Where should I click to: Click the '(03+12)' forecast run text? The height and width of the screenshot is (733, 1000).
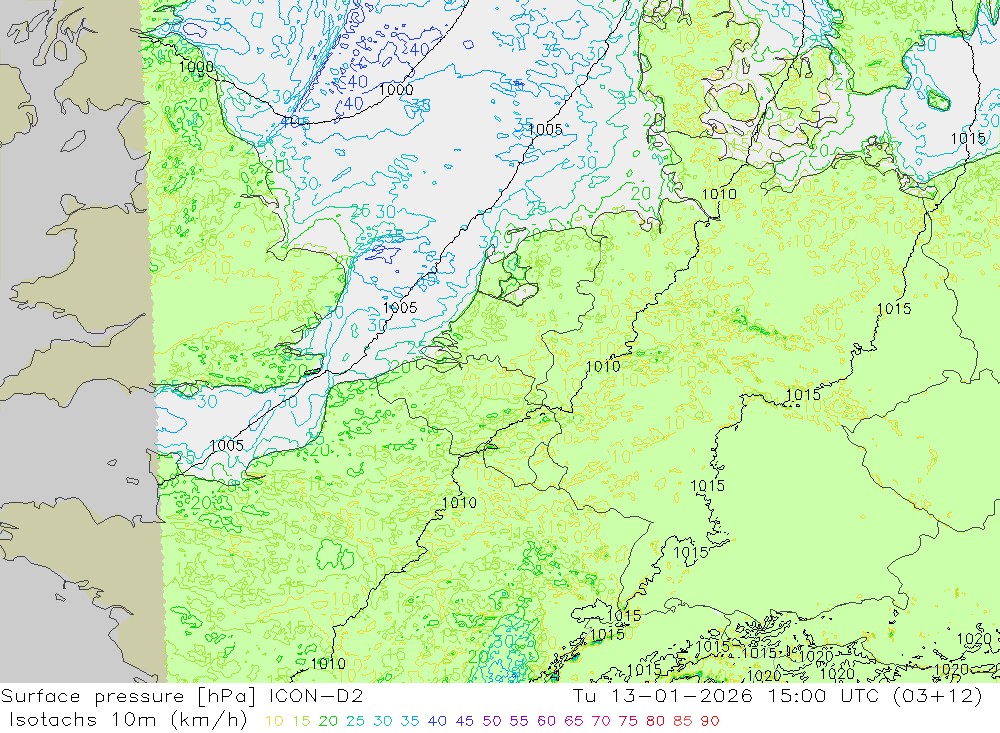pyautogui.click(x=938, y=696)
